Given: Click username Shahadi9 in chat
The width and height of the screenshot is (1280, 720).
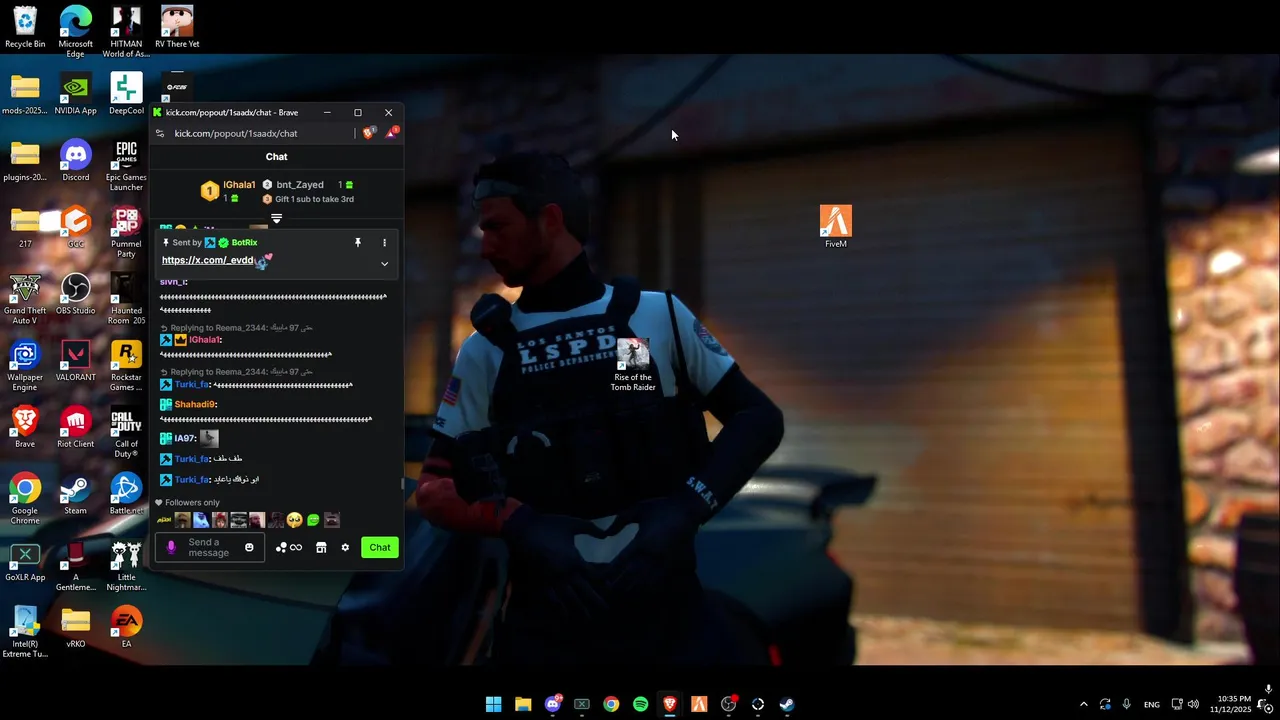Looking at the screenshot, I should pyautogui.click(x=194, y=405).
